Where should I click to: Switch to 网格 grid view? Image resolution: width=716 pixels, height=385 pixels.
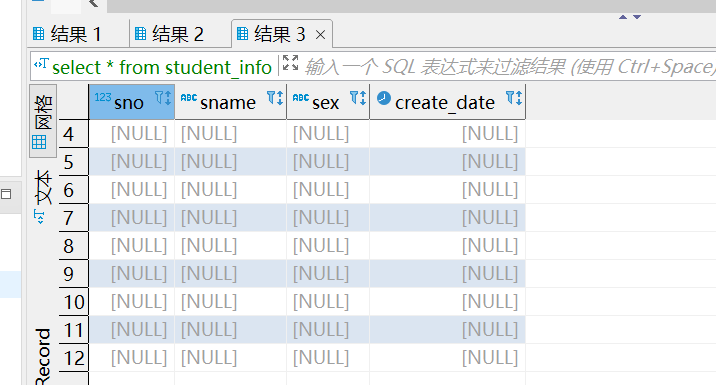43,121
